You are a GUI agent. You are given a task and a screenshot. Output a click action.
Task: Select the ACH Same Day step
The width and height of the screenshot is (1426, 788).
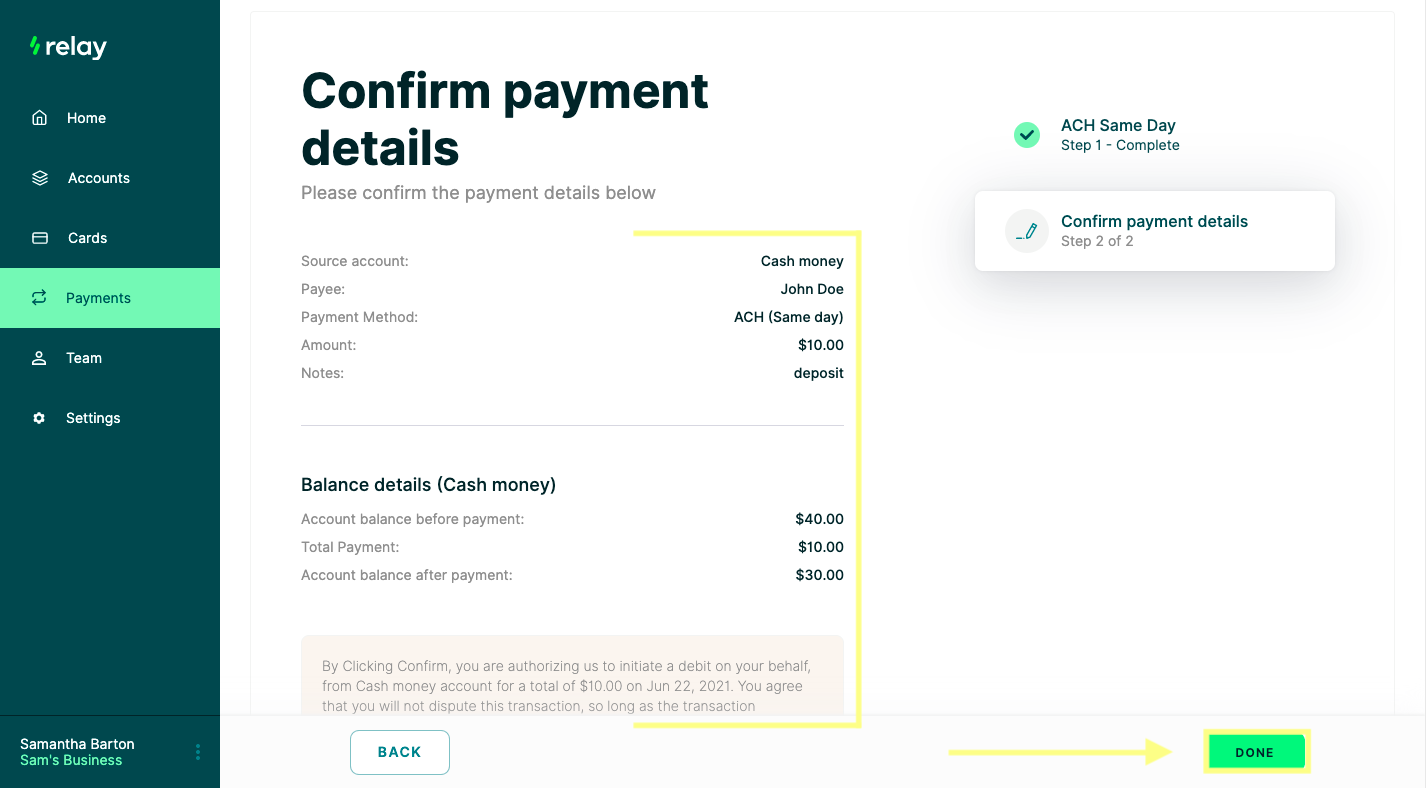(1118, 134)
